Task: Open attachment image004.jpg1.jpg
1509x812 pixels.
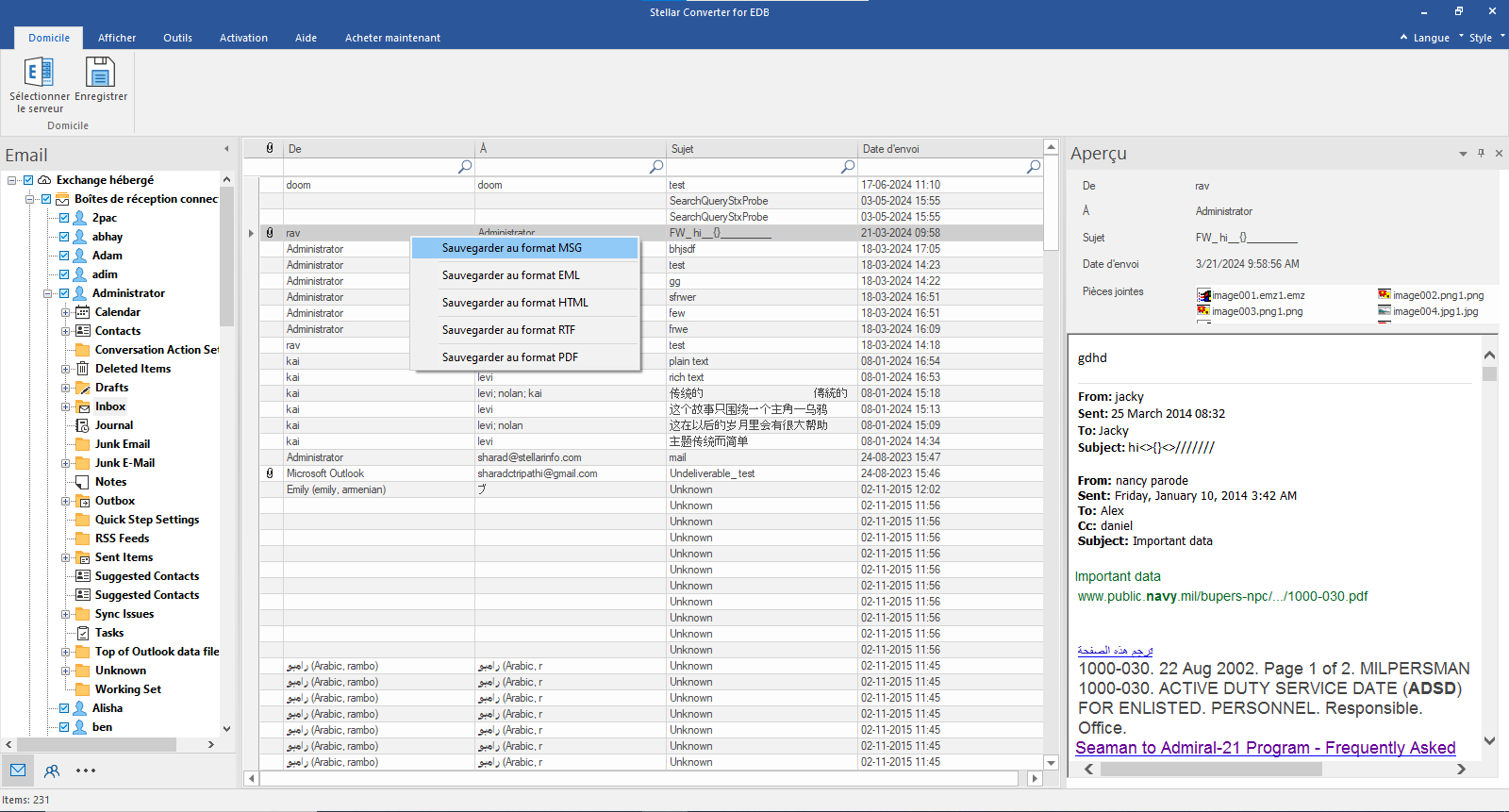Action: pyautogui.click(x=1428, y=311)
